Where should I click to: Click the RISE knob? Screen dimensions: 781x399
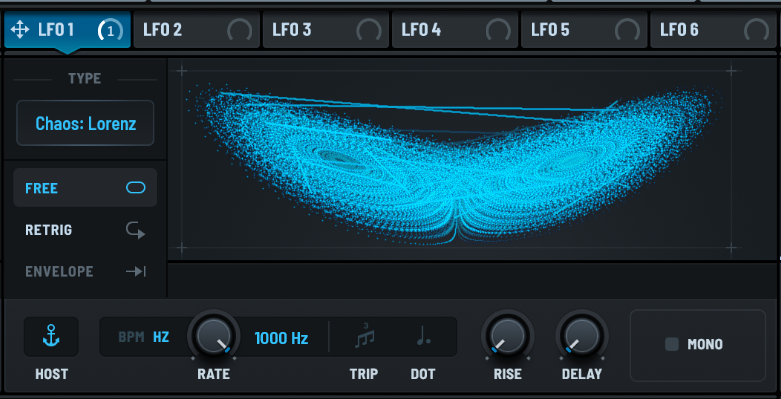[x=508, y=337]
